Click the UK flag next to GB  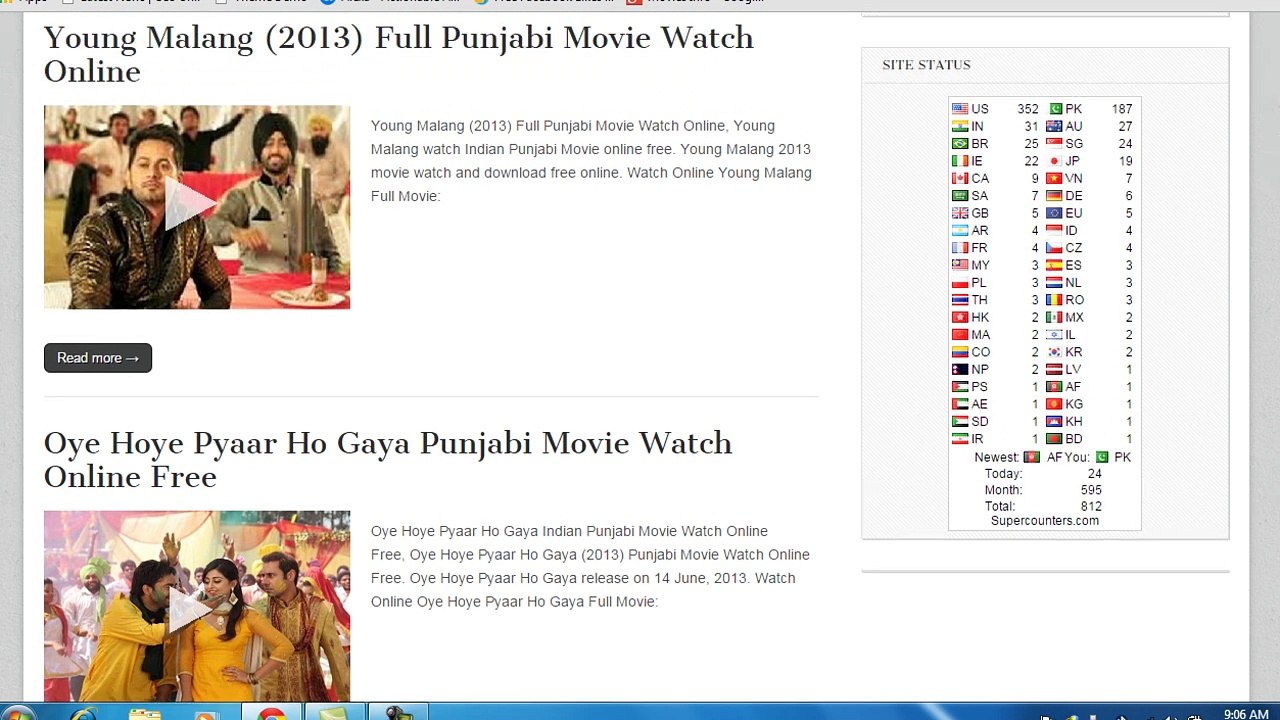coord(960,213)
